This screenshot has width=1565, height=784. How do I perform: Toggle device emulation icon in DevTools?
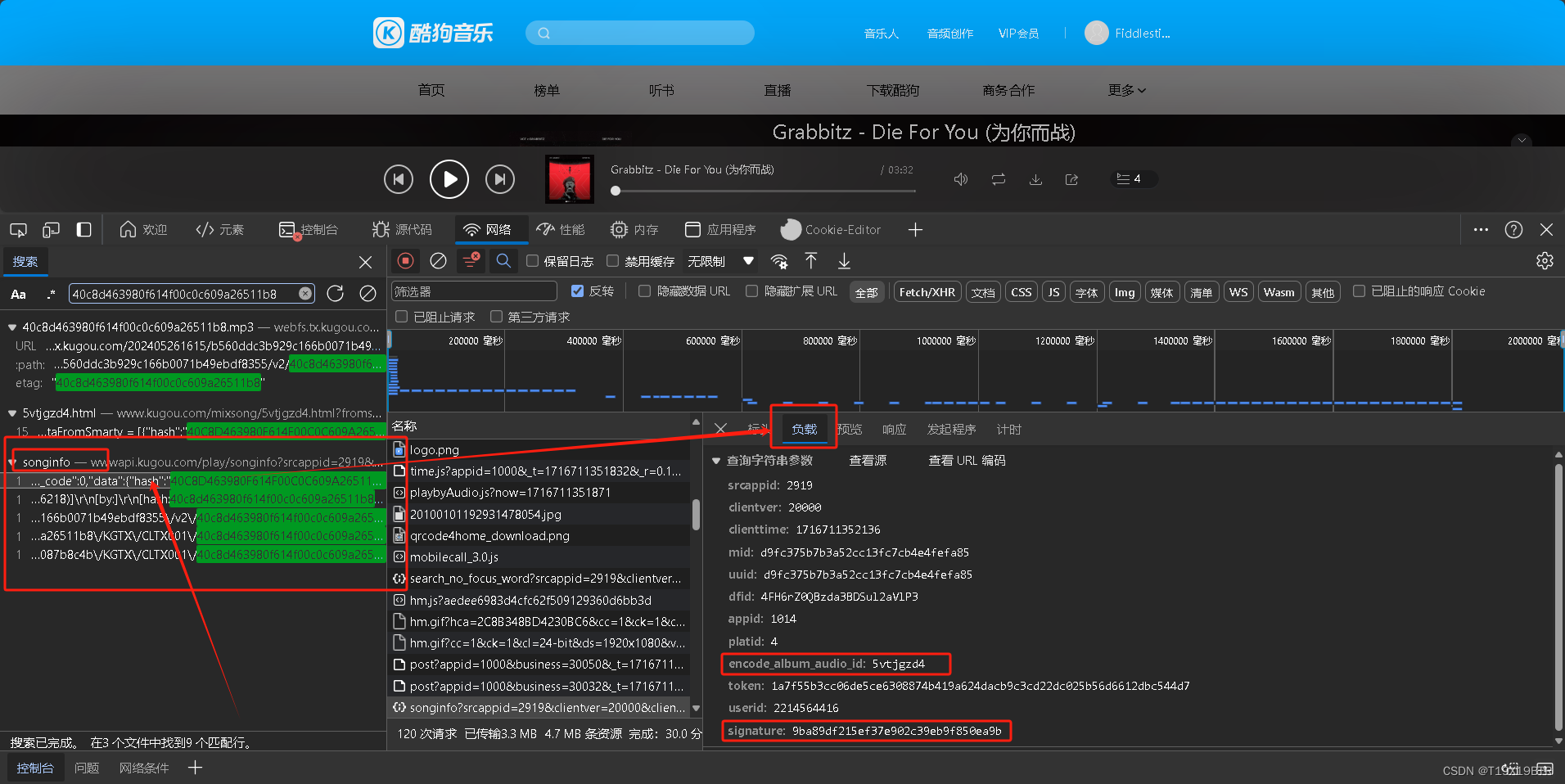(x=51, y=230)
